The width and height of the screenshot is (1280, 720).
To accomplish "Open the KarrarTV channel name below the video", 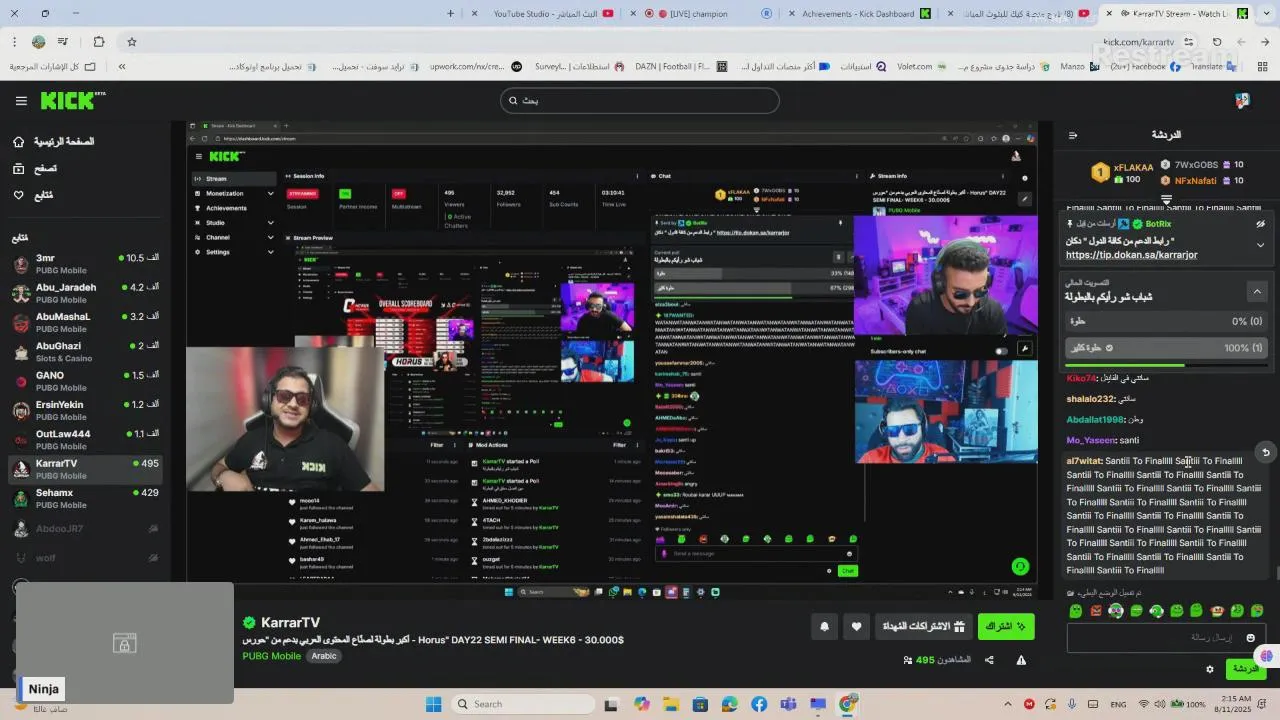I will point(290,622).
